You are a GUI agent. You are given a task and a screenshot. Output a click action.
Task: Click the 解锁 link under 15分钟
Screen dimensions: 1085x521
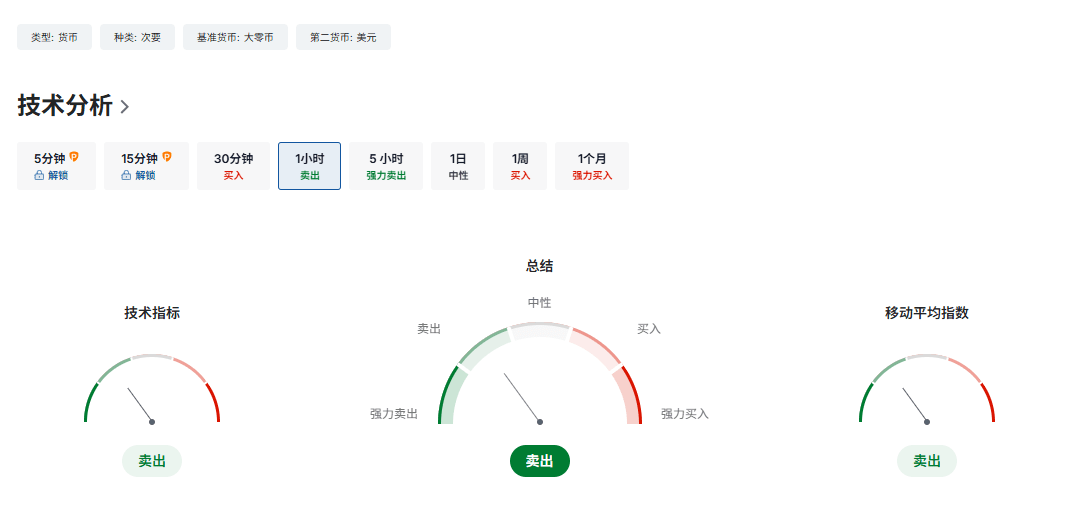point(145,176)
